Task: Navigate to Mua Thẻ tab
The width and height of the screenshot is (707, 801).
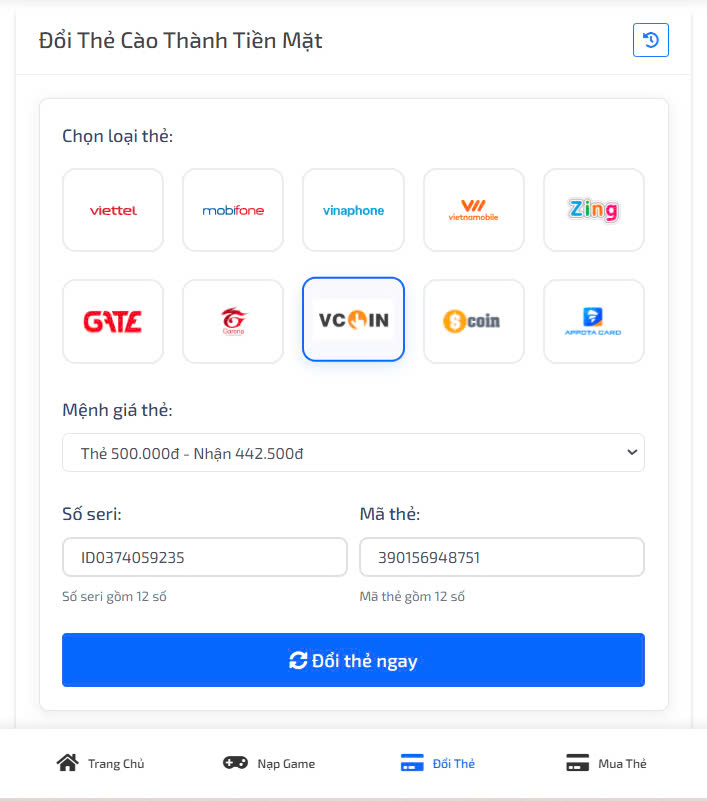Action: click(x=606, y=763)
